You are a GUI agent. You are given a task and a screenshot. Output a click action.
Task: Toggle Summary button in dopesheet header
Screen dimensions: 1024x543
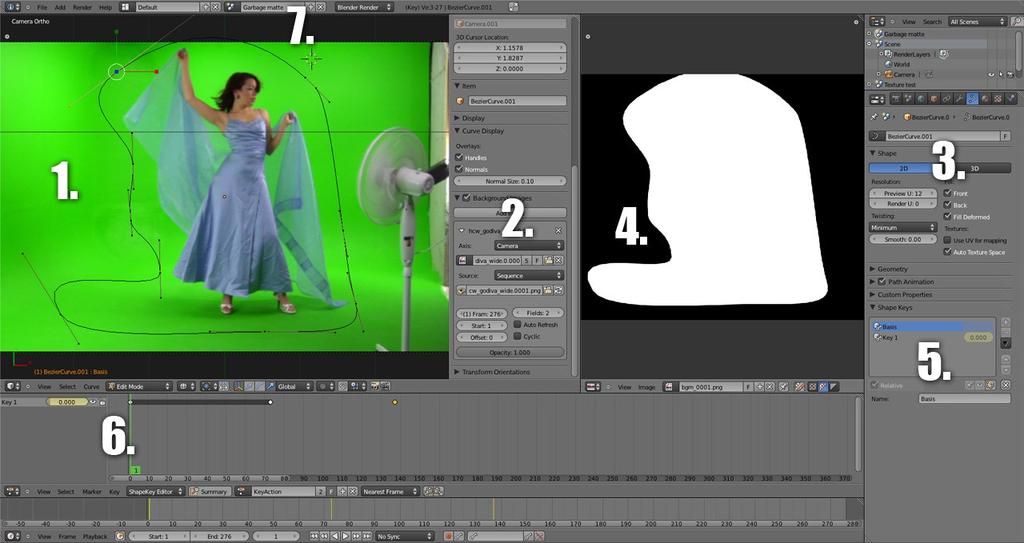(209, 491)
